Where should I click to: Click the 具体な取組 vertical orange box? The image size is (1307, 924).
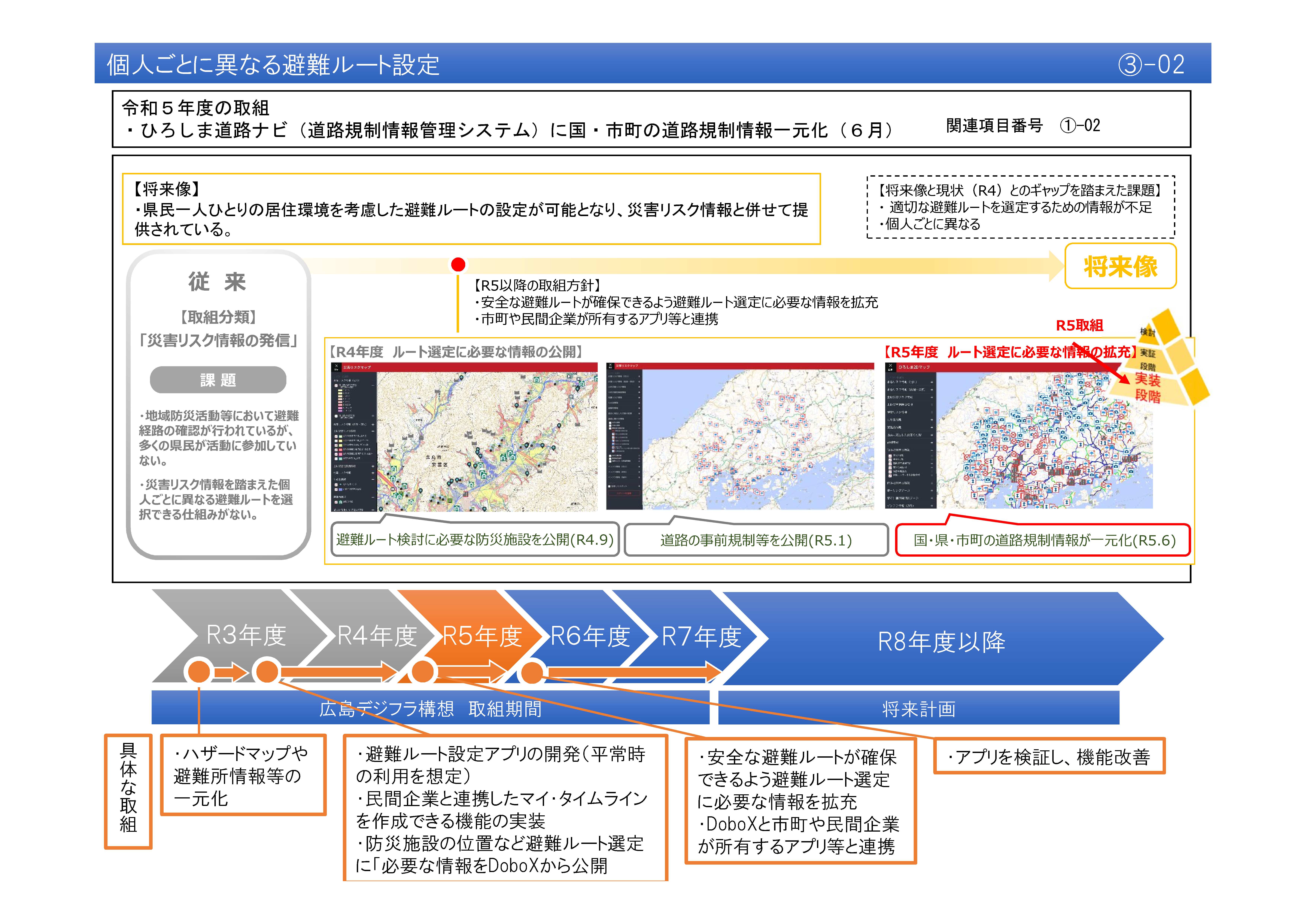[x=128, y=791]
